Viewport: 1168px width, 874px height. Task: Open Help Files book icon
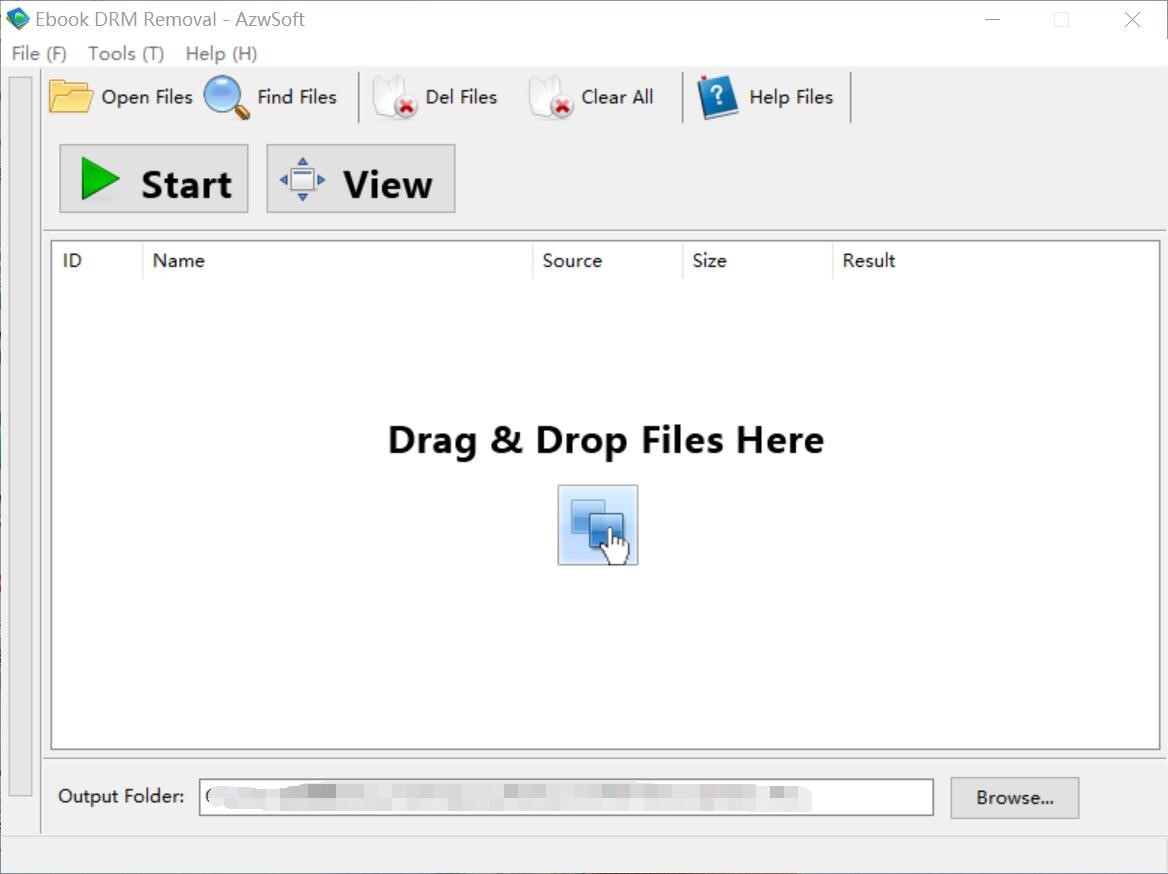pos(717,97)
